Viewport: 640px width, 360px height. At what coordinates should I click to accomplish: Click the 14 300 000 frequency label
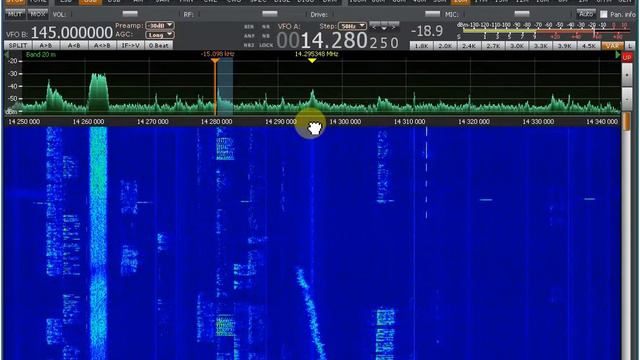point(345,122)
